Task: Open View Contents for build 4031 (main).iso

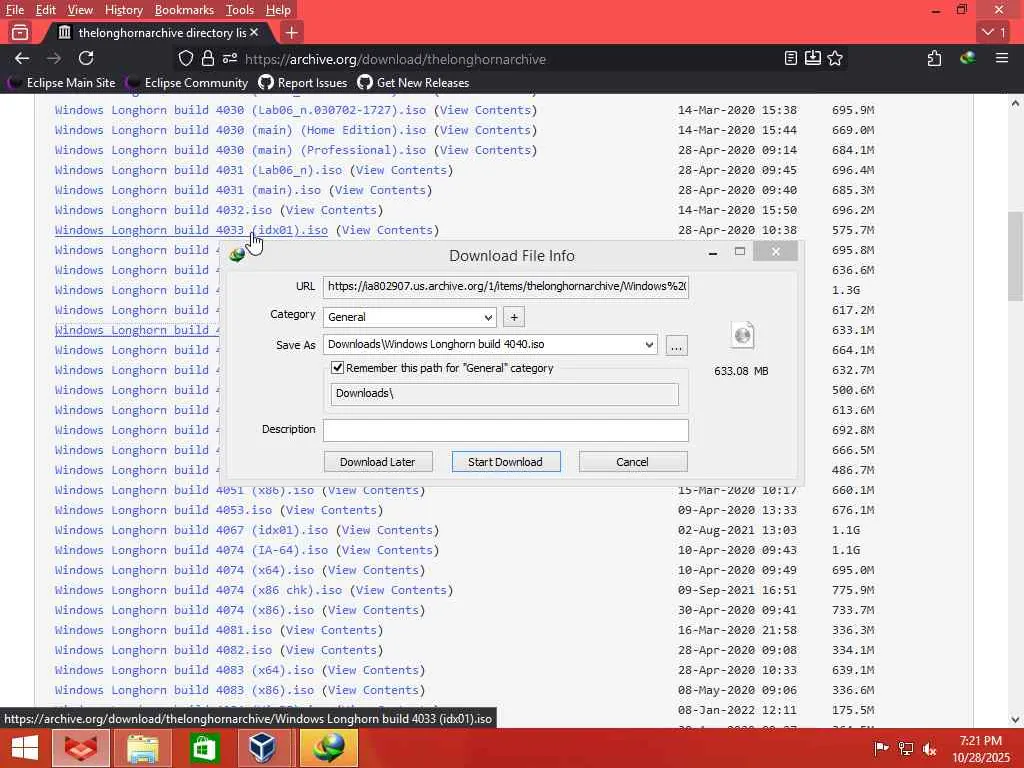Action: tap(380, 190)
